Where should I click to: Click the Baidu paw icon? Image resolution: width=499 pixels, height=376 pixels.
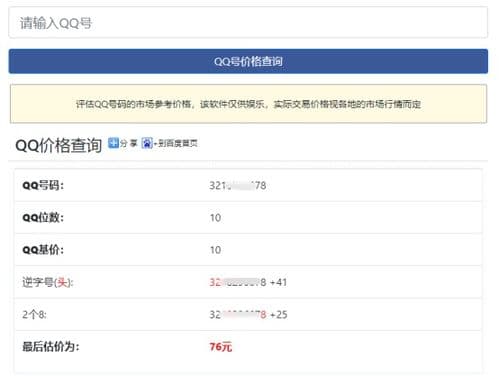click(x=147, y=143)
